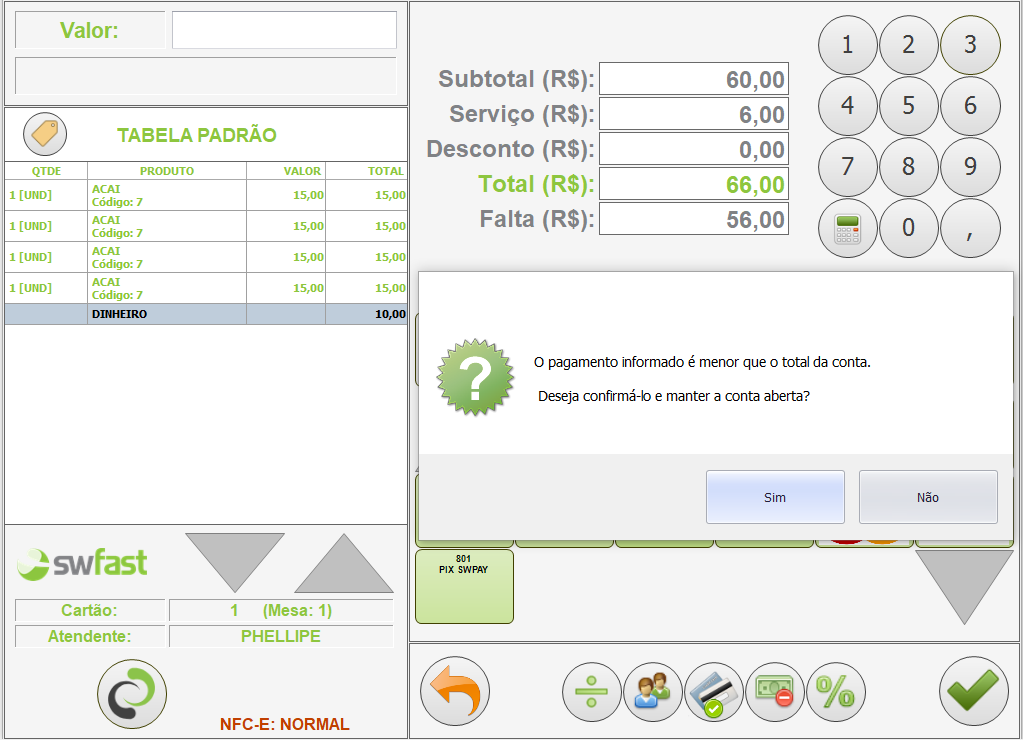The image size is (1023, 740).
Task: Click the dialog message about pagamento informado
Action: (x=702, y=362)
